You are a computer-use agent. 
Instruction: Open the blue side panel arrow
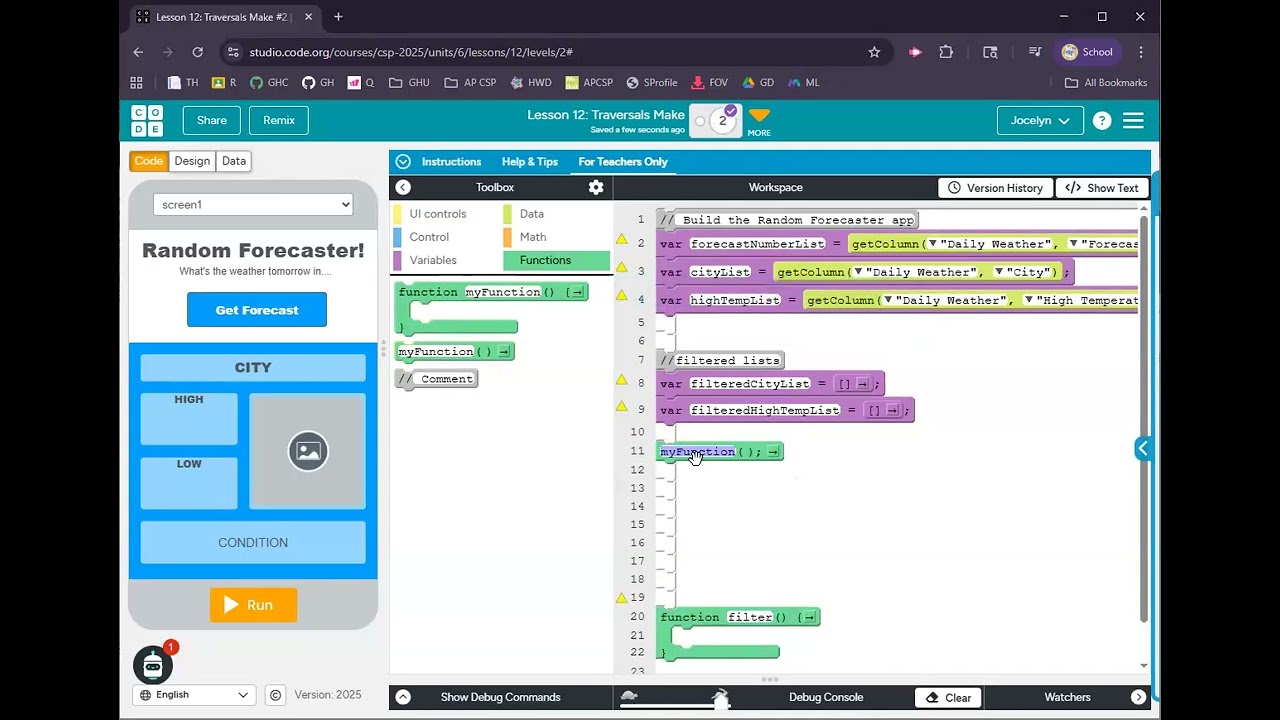click(x=1142, y=448)
